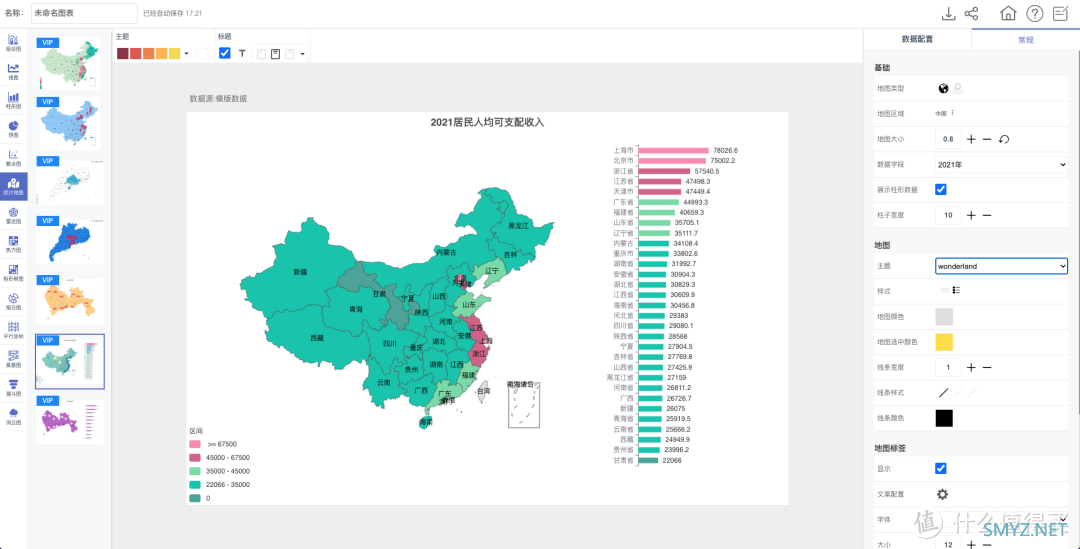This screenshot has width=1080, height=549.
Task: Open the 漏斗图 funnel chart category
Action: pyautogui.click(x=14, y=388)
